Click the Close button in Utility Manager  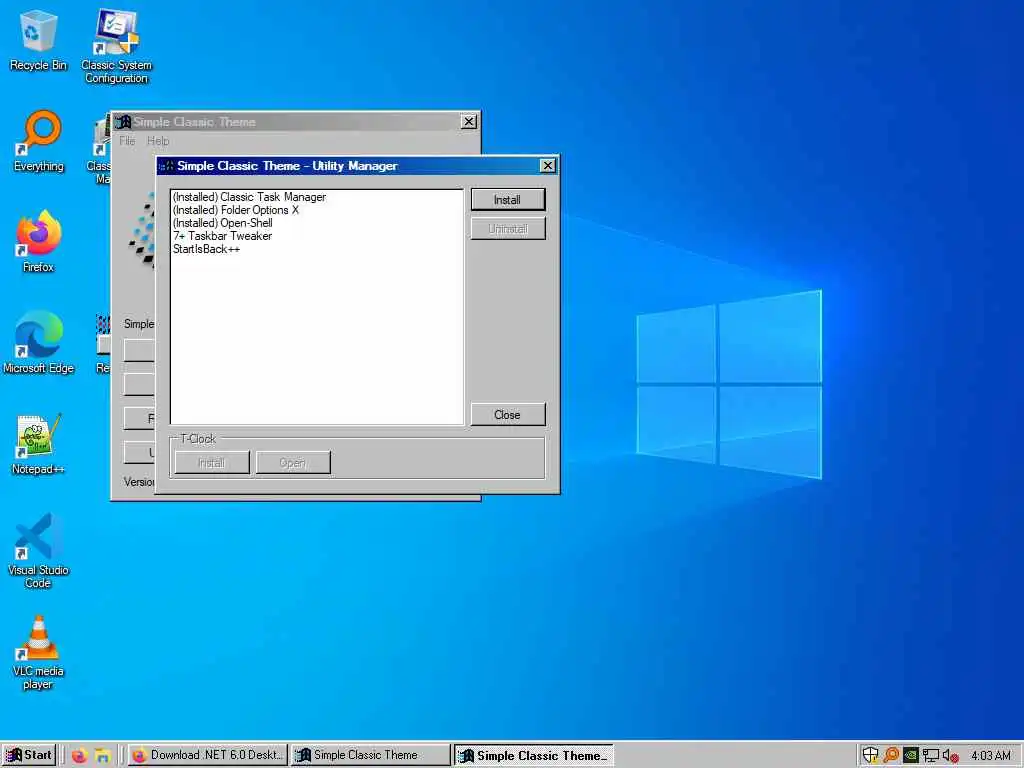point(507,415)
